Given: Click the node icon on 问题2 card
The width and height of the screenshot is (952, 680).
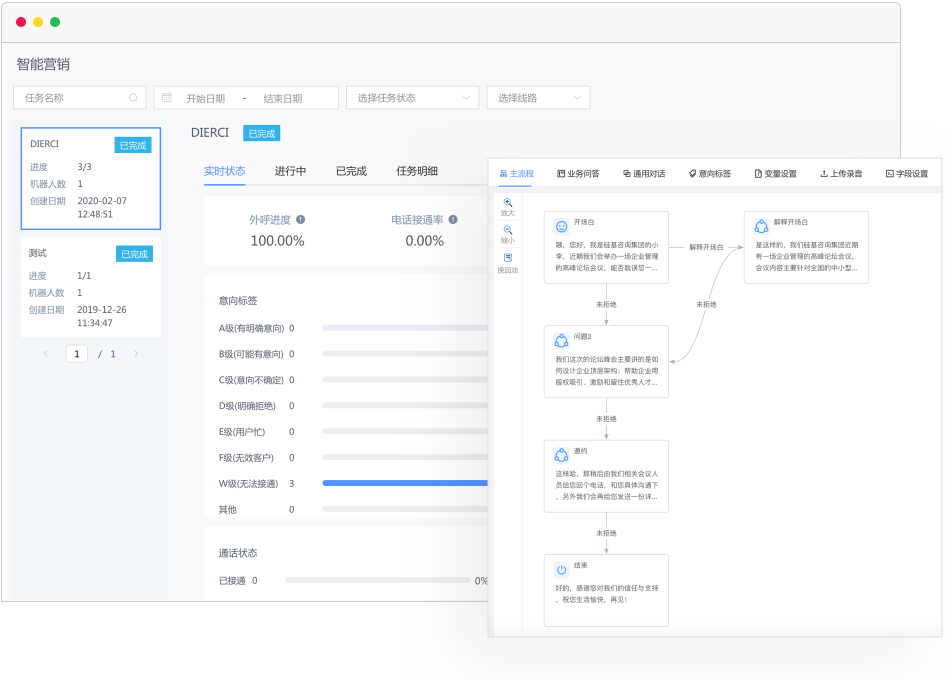Looking at the screenshot, I should (x=562, y=341).
